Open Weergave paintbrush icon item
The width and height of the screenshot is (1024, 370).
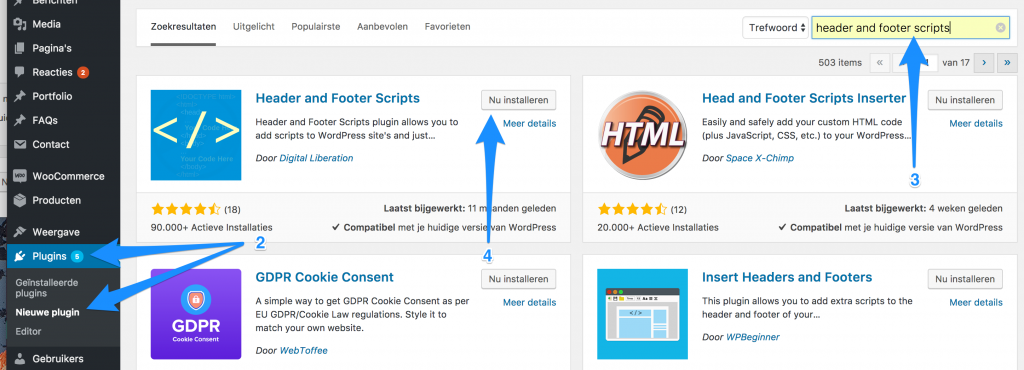pyautogui.click(x=20, y=232)
